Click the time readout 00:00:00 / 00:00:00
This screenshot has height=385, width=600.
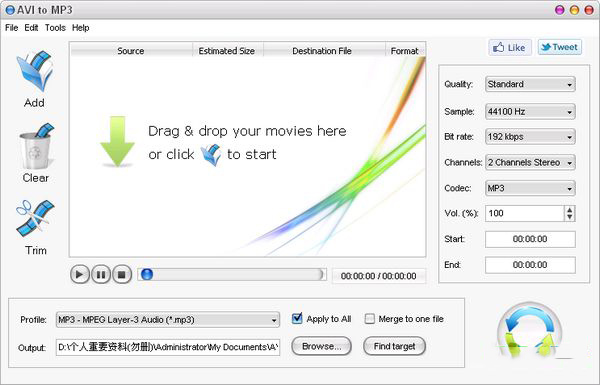pos(378,276)
